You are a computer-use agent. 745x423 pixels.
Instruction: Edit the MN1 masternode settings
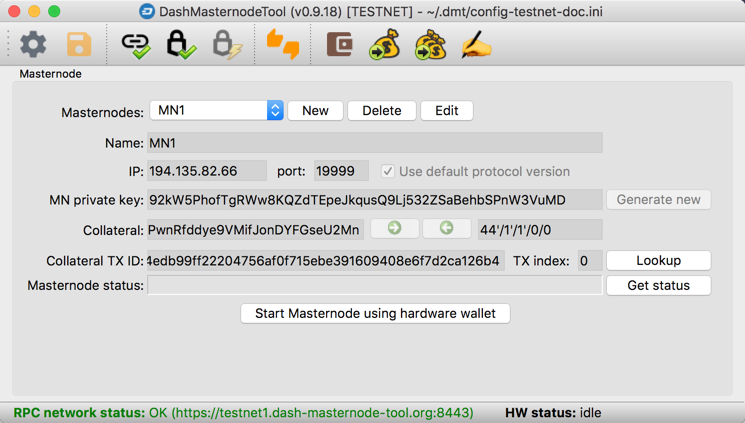(x=447, y=111)
